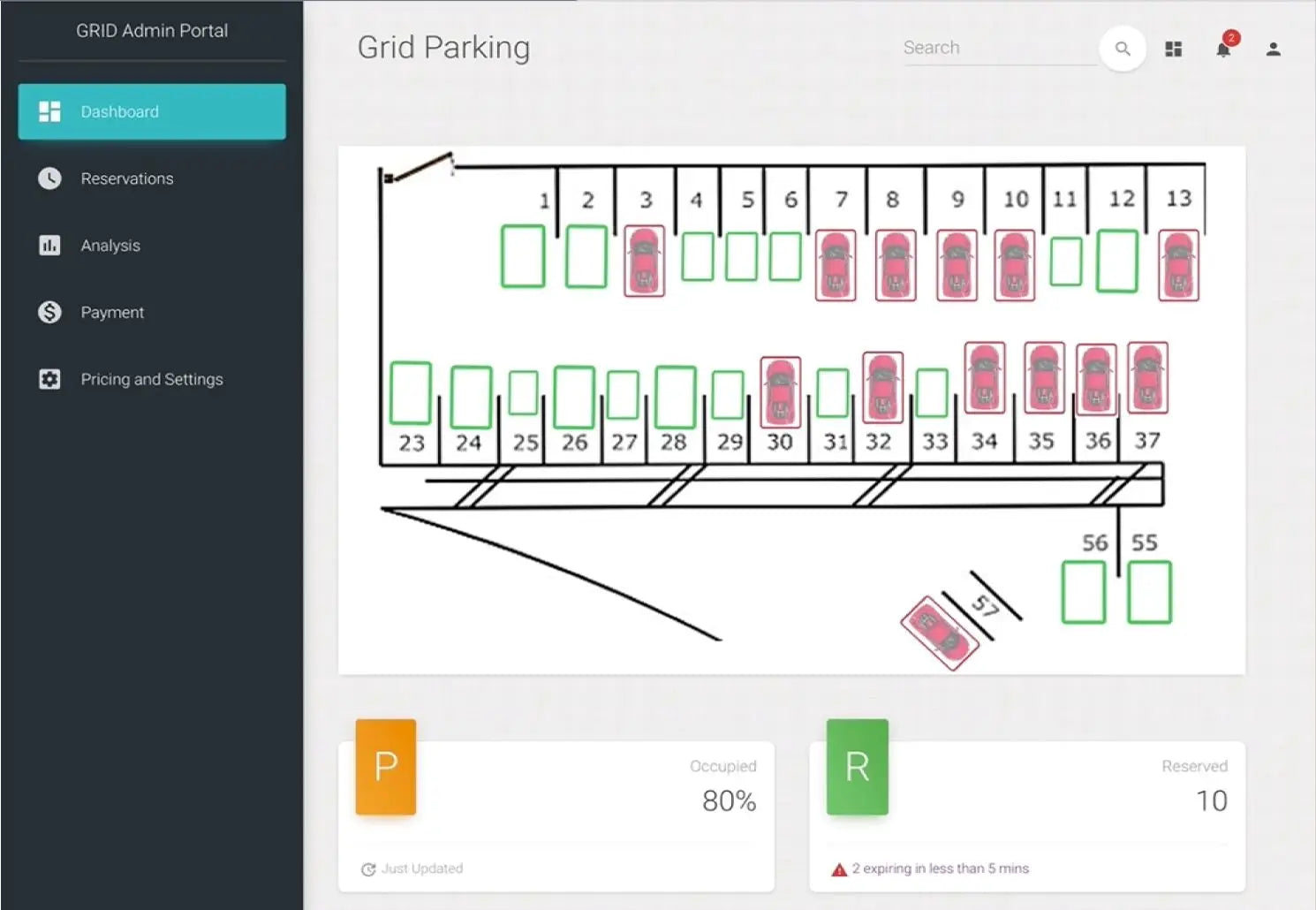Select the red car in spot 7
This screenshot has height=910, width=1316.
[836, 265]
